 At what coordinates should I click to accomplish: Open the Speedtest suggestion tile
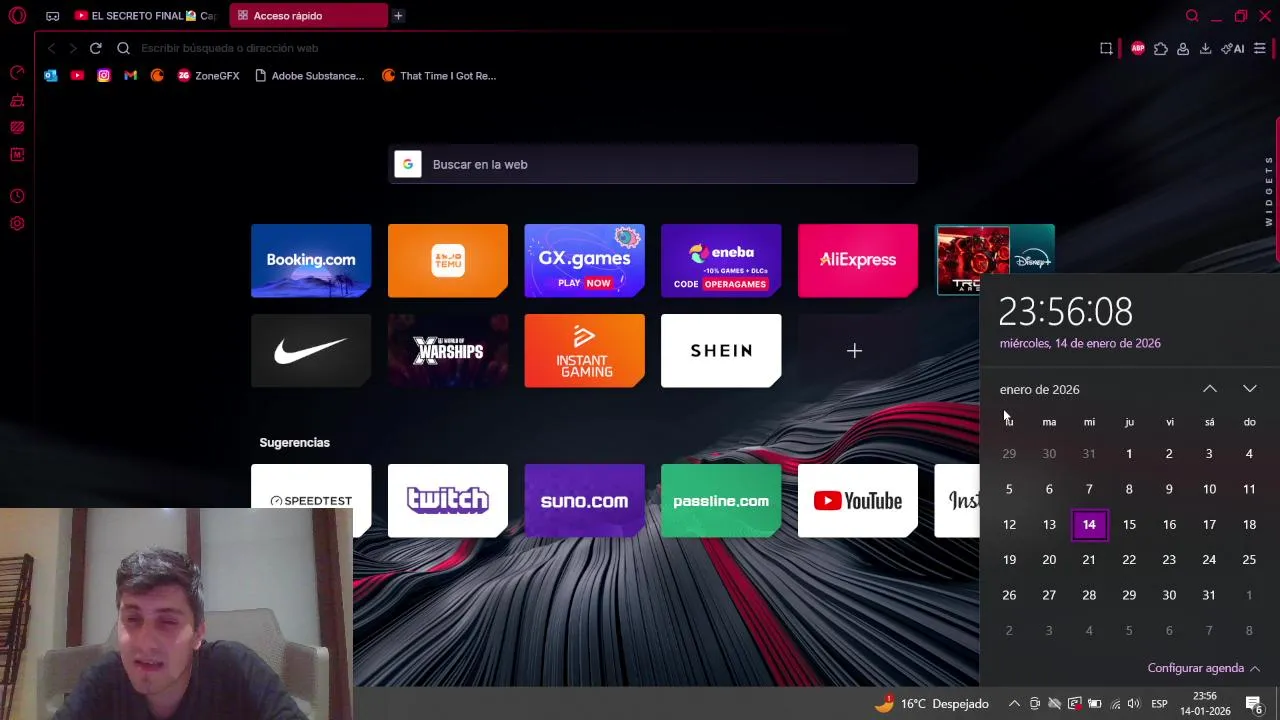tap(311, 500)
